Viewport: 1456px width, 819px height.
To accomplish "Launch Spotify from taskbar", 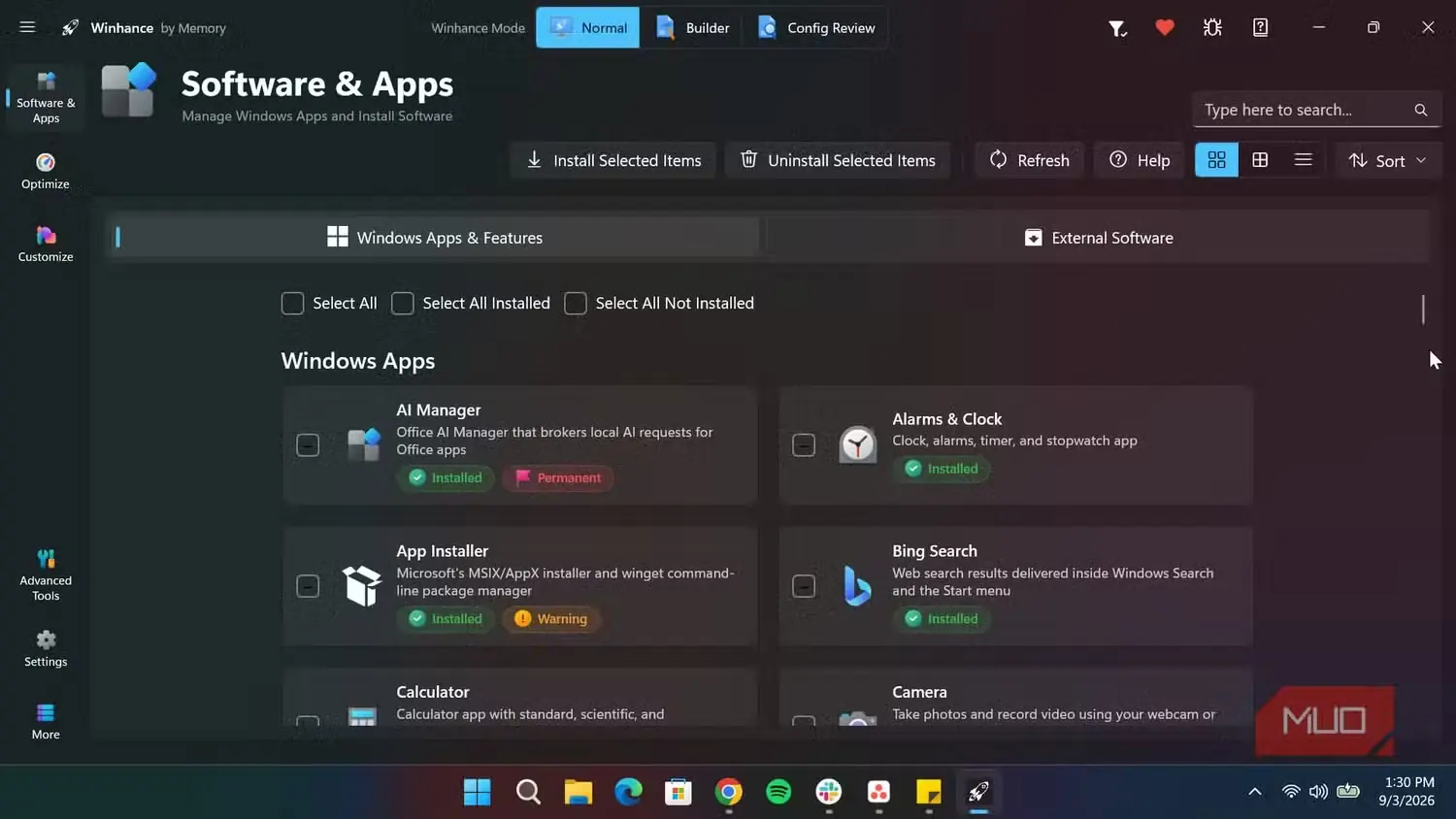I will click(x=778, y=792).
